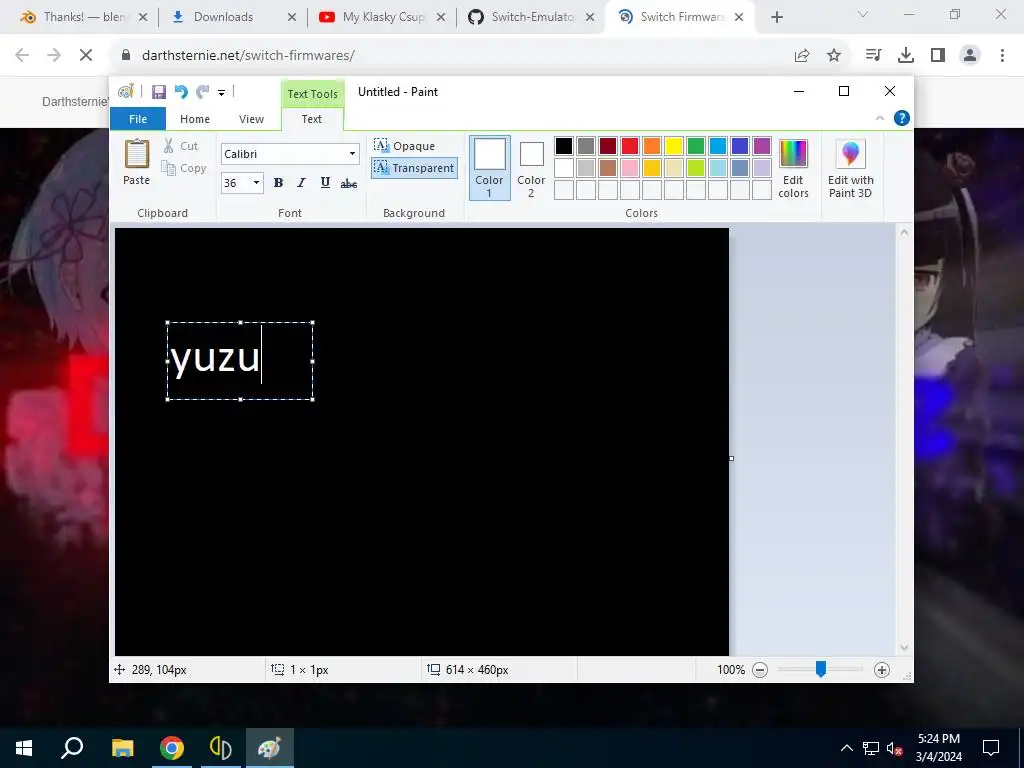The image size is (1024, 768).
Task: Click the Copy command
Action: [184, 168]
